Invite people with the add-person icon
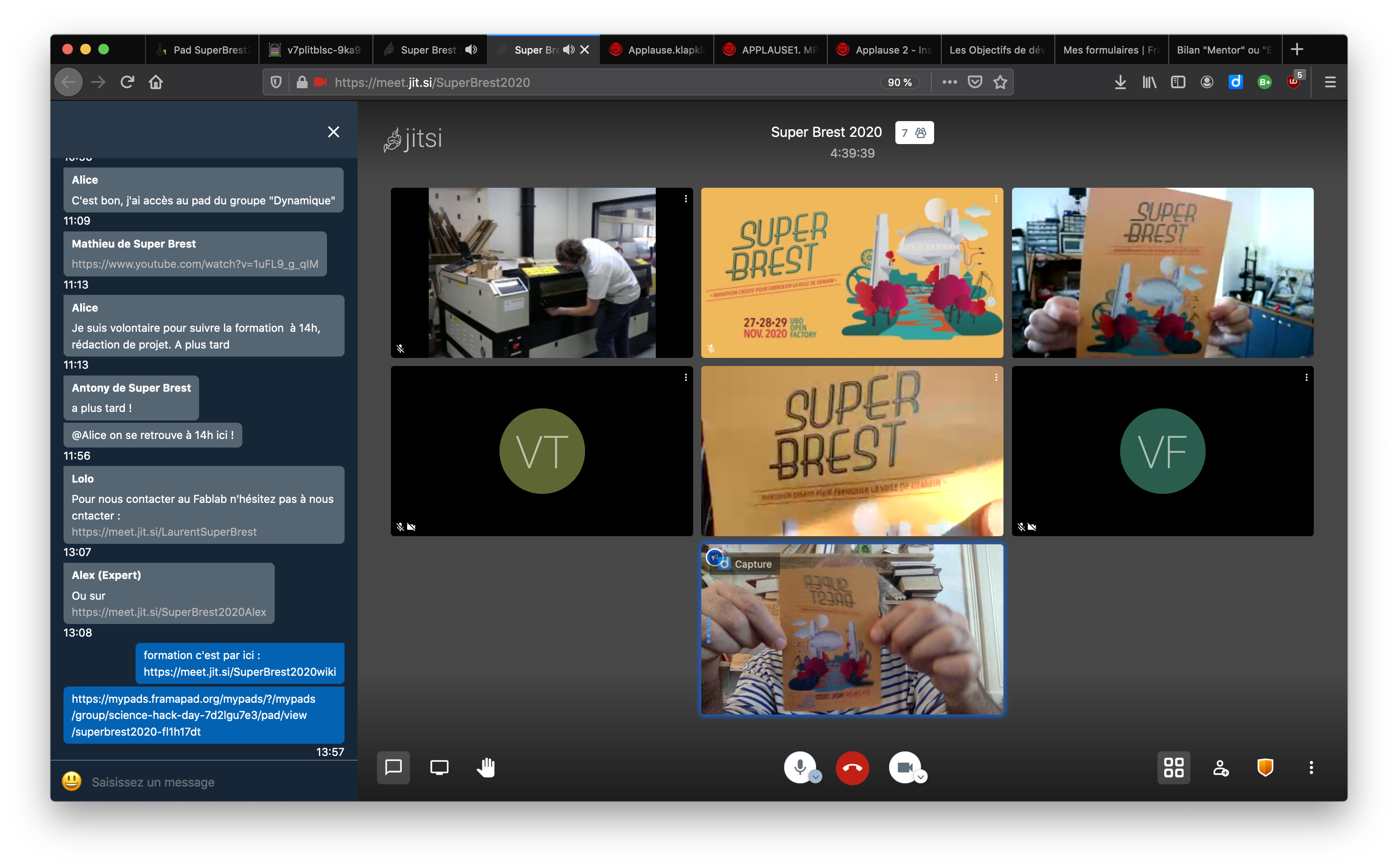Viewport: 1398px width, 868px height. [1221, 768]
